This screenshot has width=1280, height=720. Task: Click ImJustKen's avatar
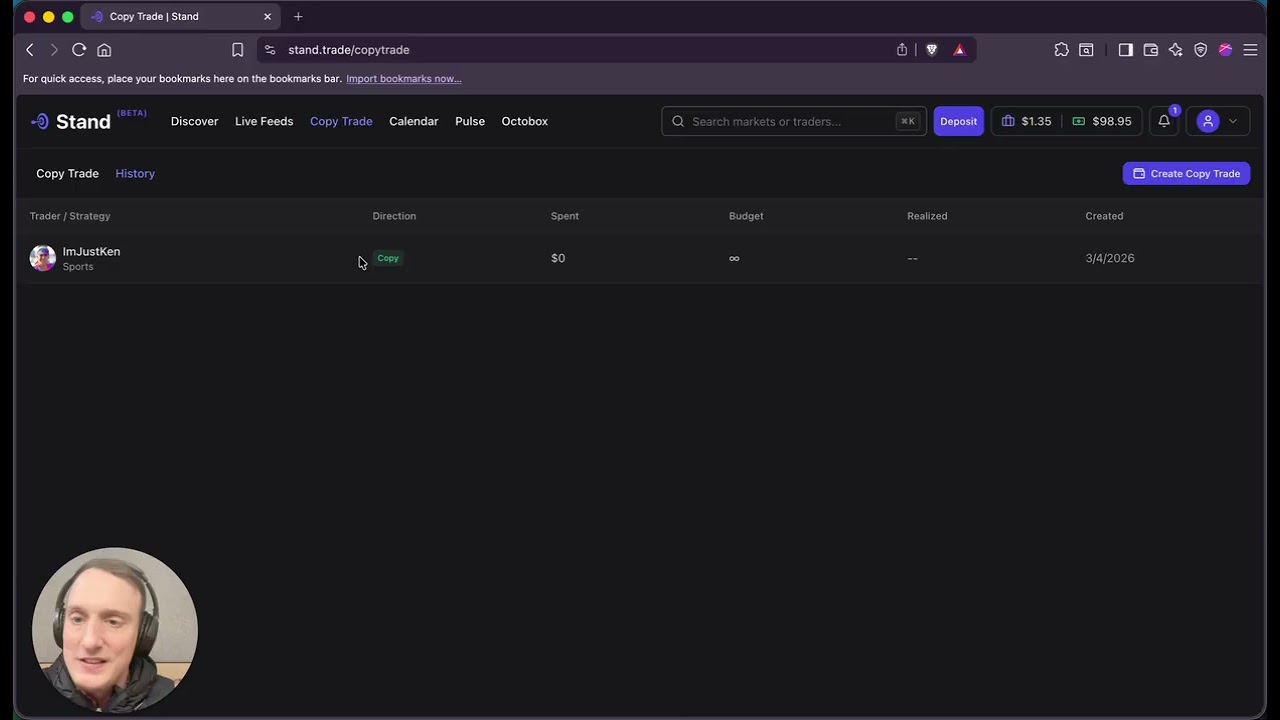(x=43, y=258)
